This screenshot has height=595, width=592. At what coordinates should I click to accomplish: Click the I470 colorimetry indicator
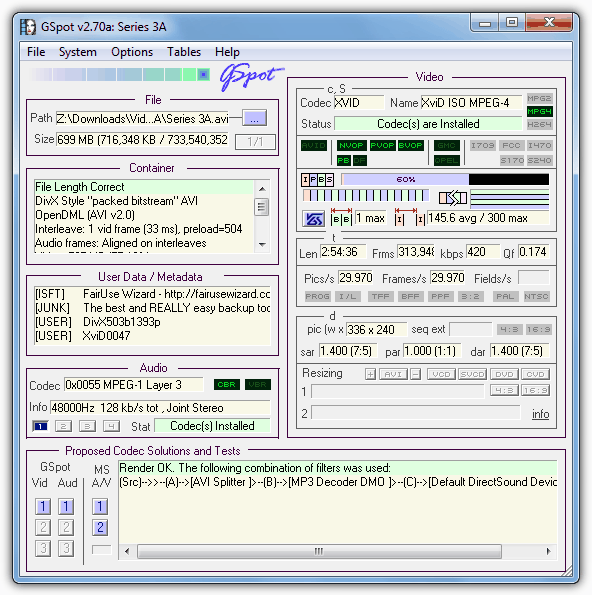[540, 145]
